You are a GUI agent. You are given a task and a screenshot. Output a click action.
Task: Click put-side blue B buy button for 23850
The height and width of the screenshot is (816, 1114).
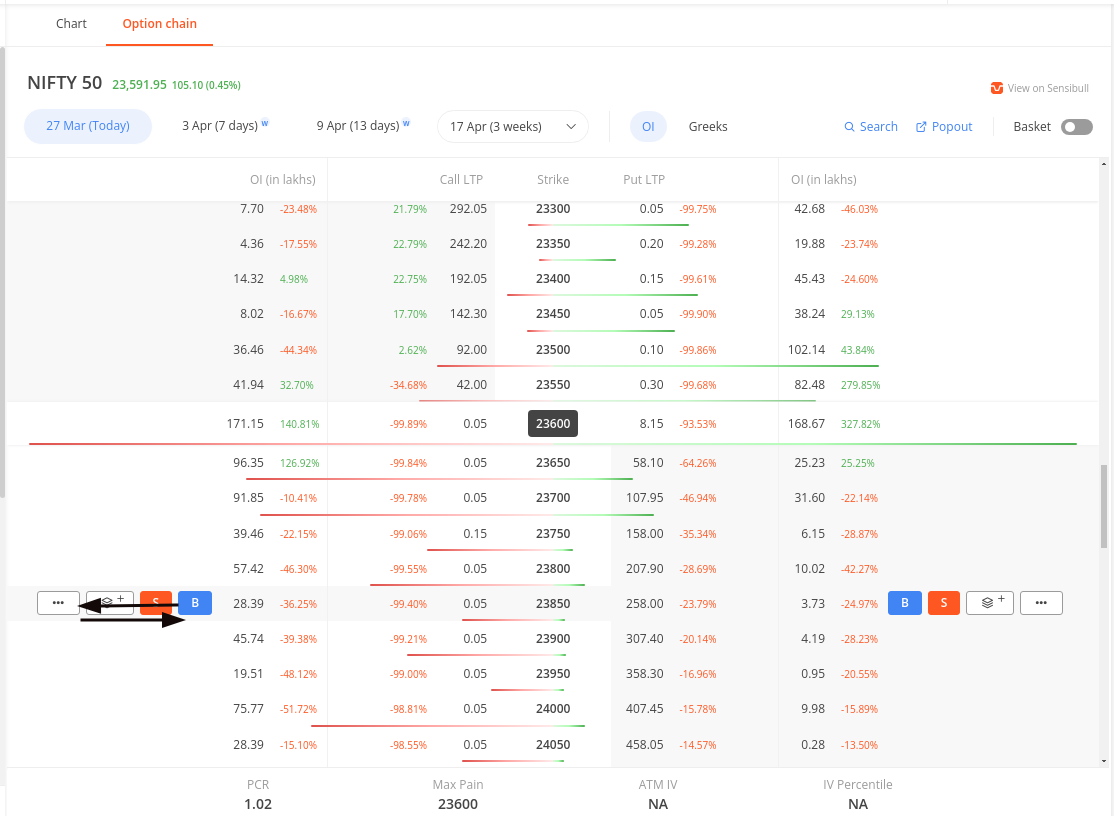(x=904, y=603)
